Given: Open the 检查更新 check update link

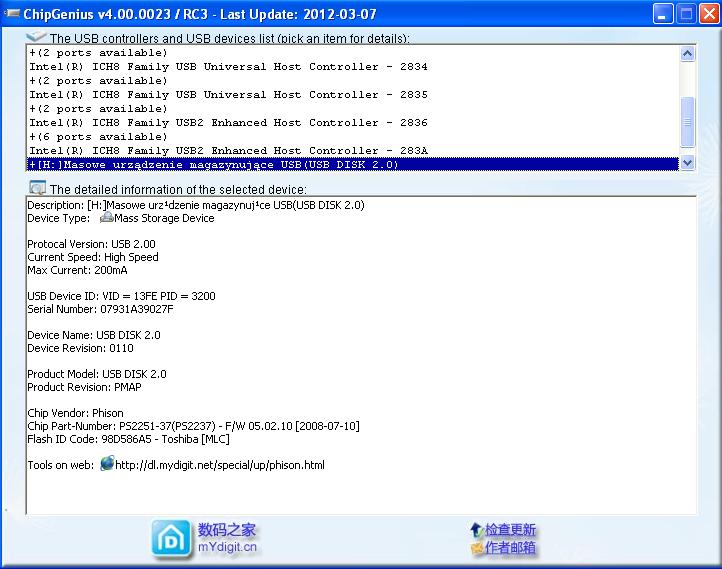Looking at the screenshot, I should 510,529.
